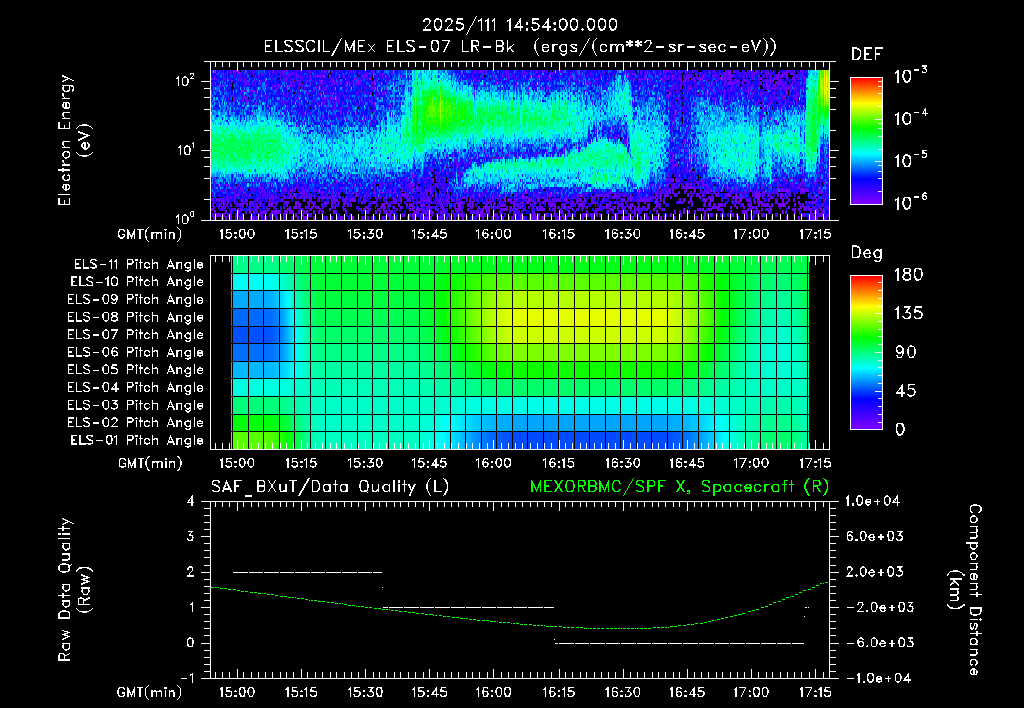
Task: Click the DEF label above the color bar
Action: [x=866, y=55]
